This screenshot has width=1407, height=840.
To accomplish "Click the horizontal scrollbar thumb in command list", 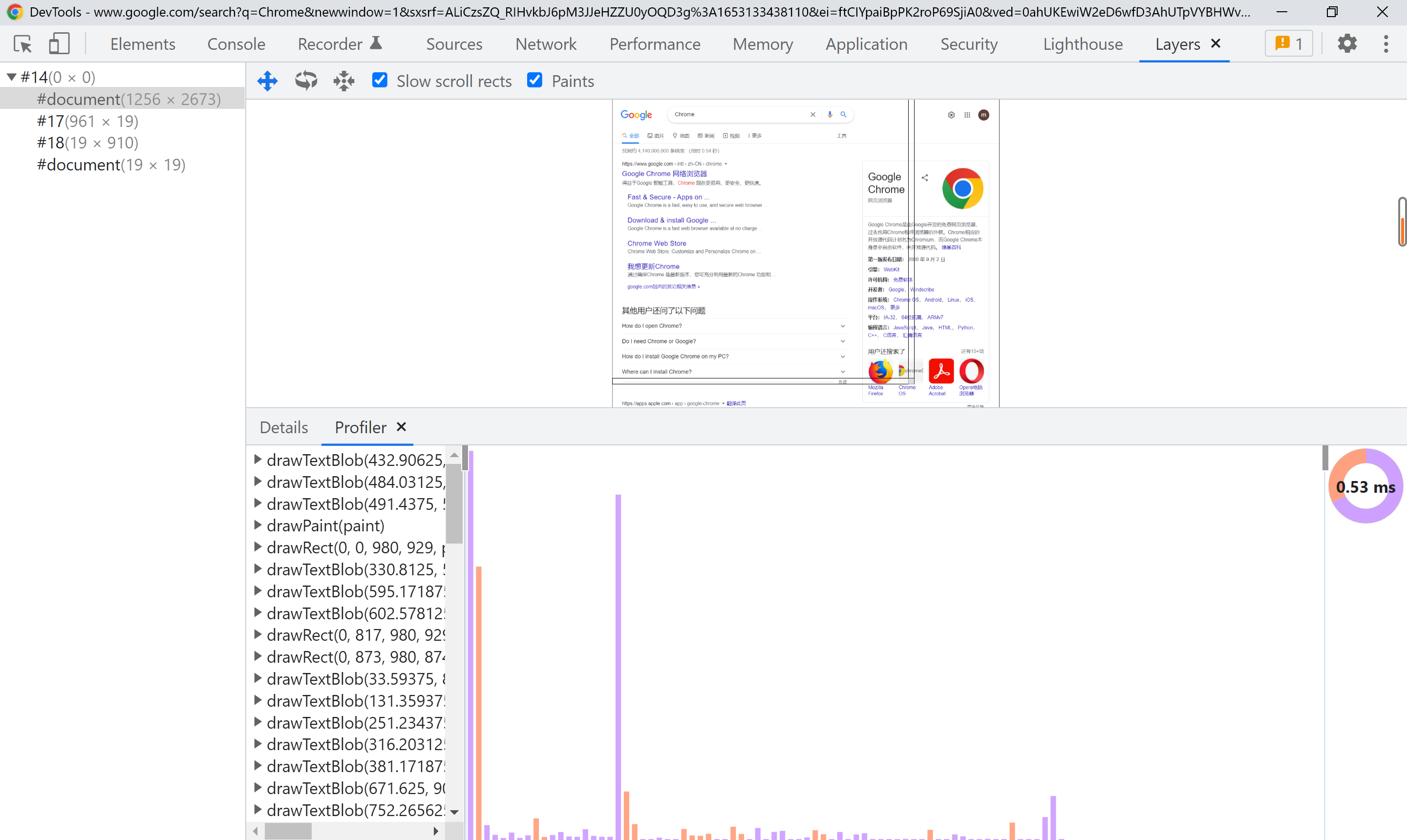I will pos(288,830).
